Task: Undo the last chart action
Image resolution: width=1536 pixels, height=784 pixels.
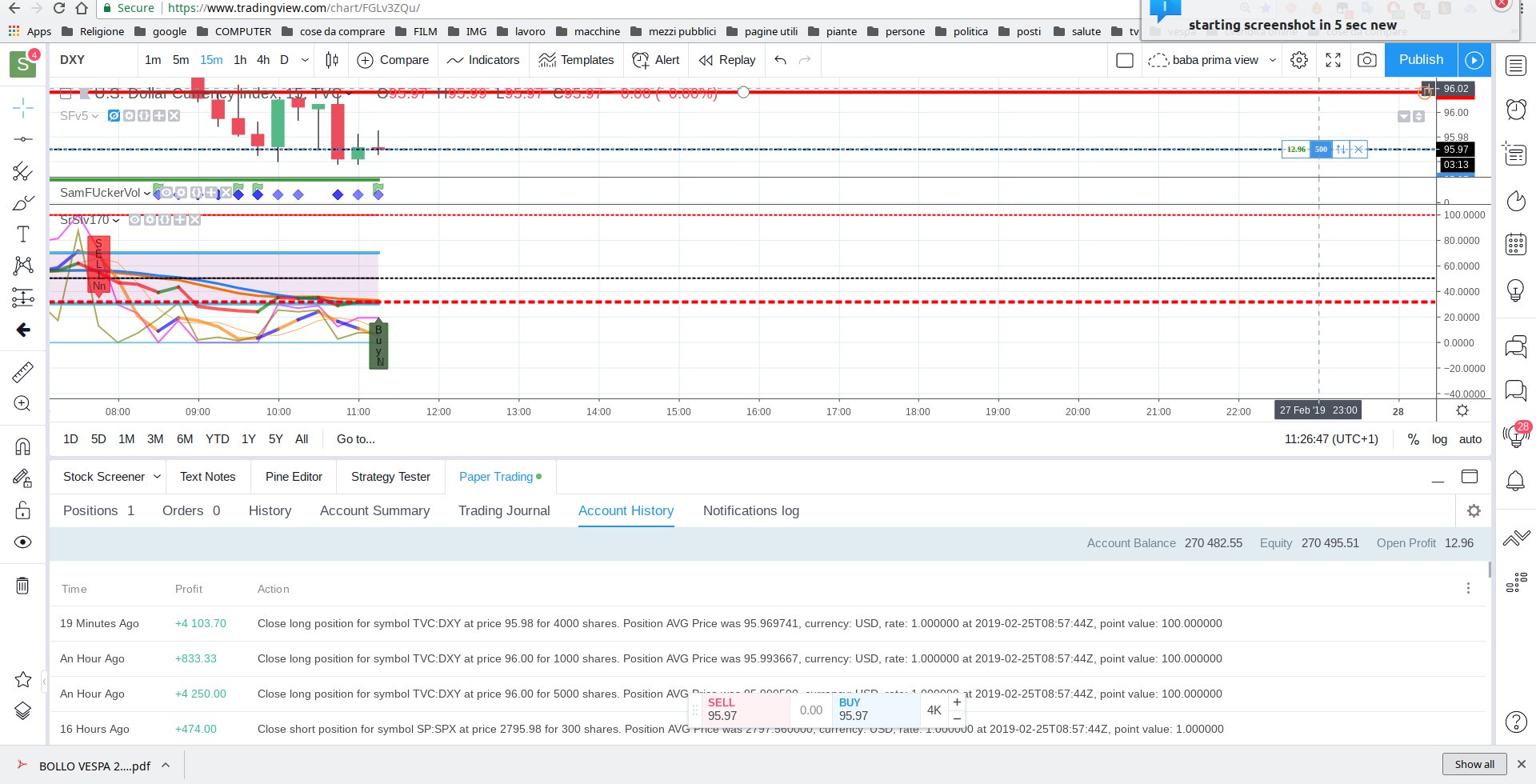Action: 781,60
